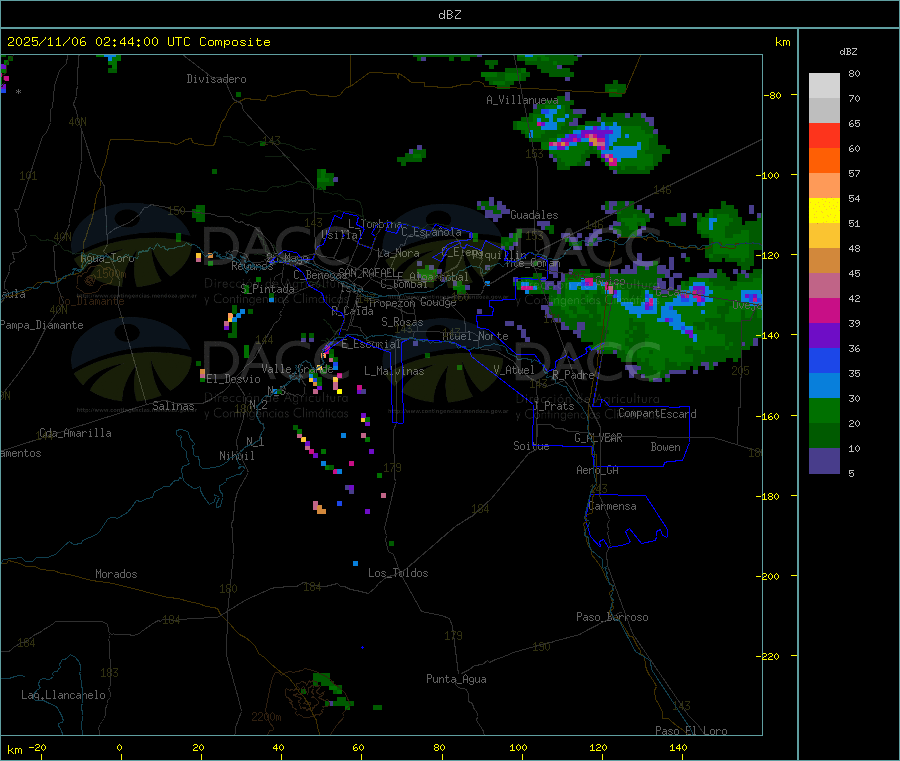Click the R_Padre label
Screen dimensions: 900x761
tap(573, 375)
